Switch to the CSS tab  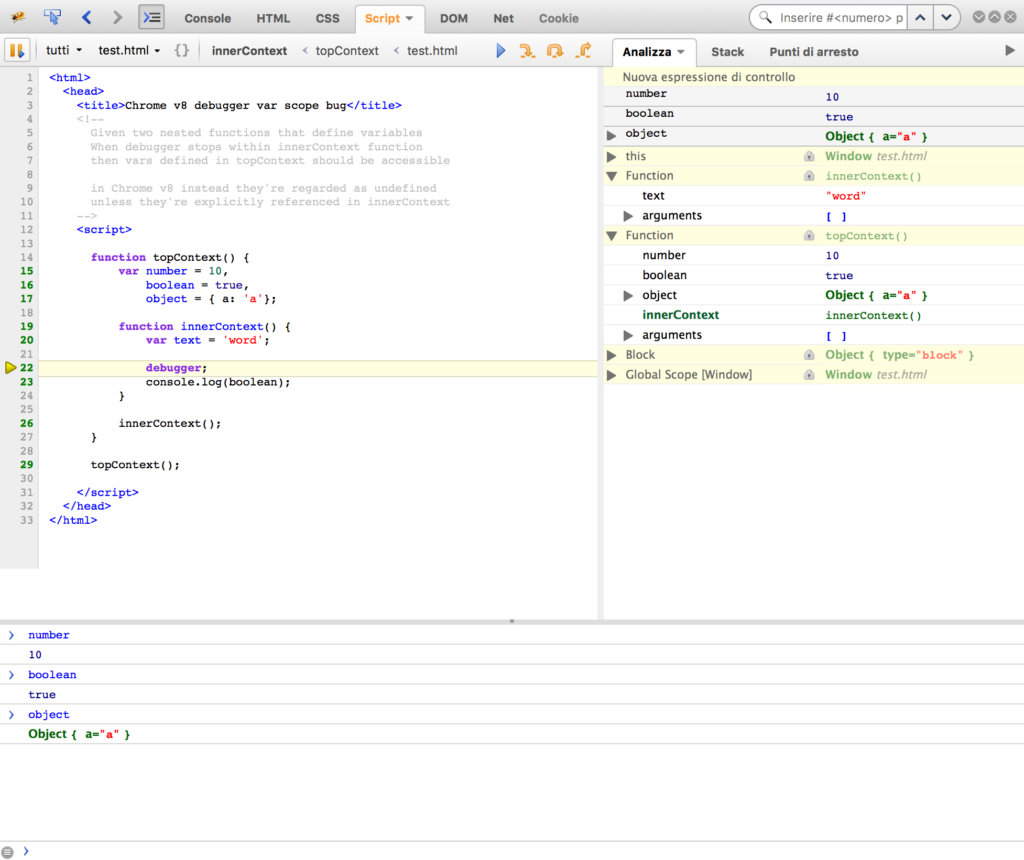click(327, 18)
